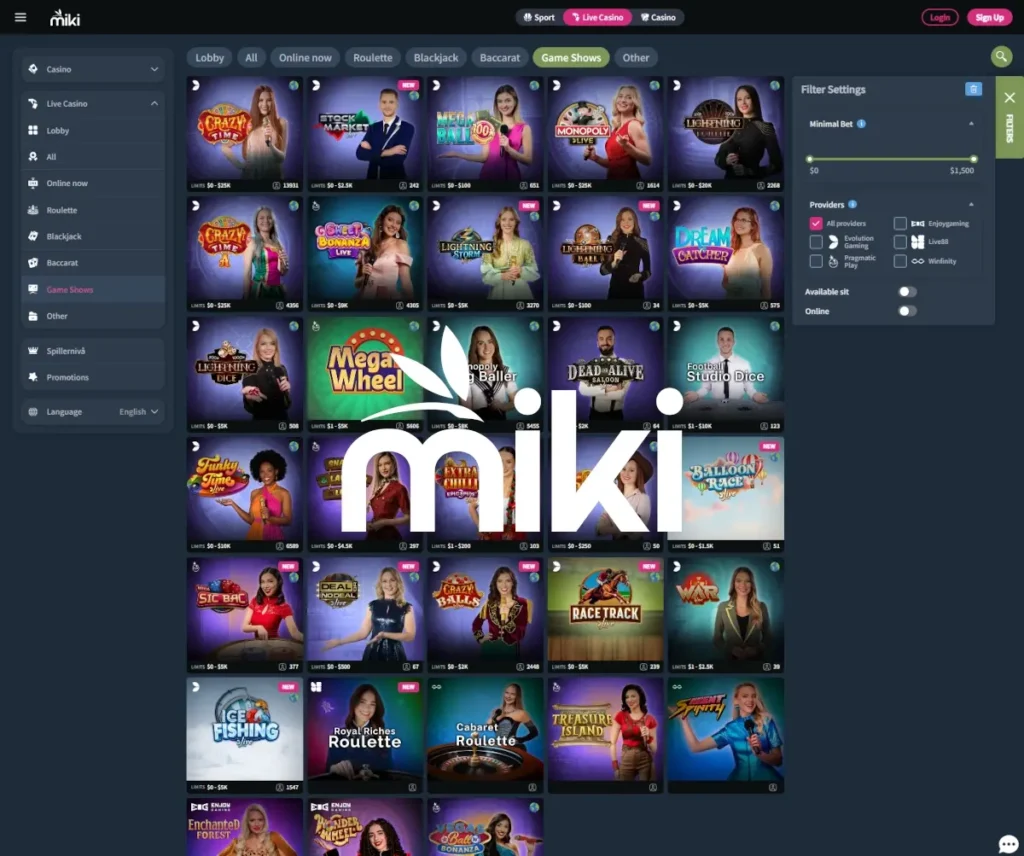Toggle the Available sit switch
Screen dimensions: 1024x856
pos(907,292)
